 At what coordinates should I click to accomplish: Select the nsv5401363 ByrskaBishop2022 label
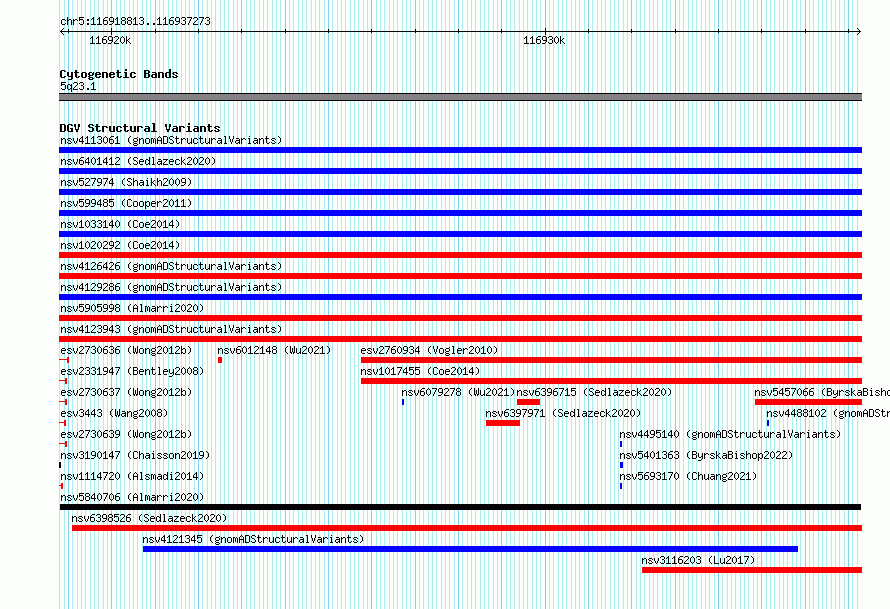pos(706,455)
